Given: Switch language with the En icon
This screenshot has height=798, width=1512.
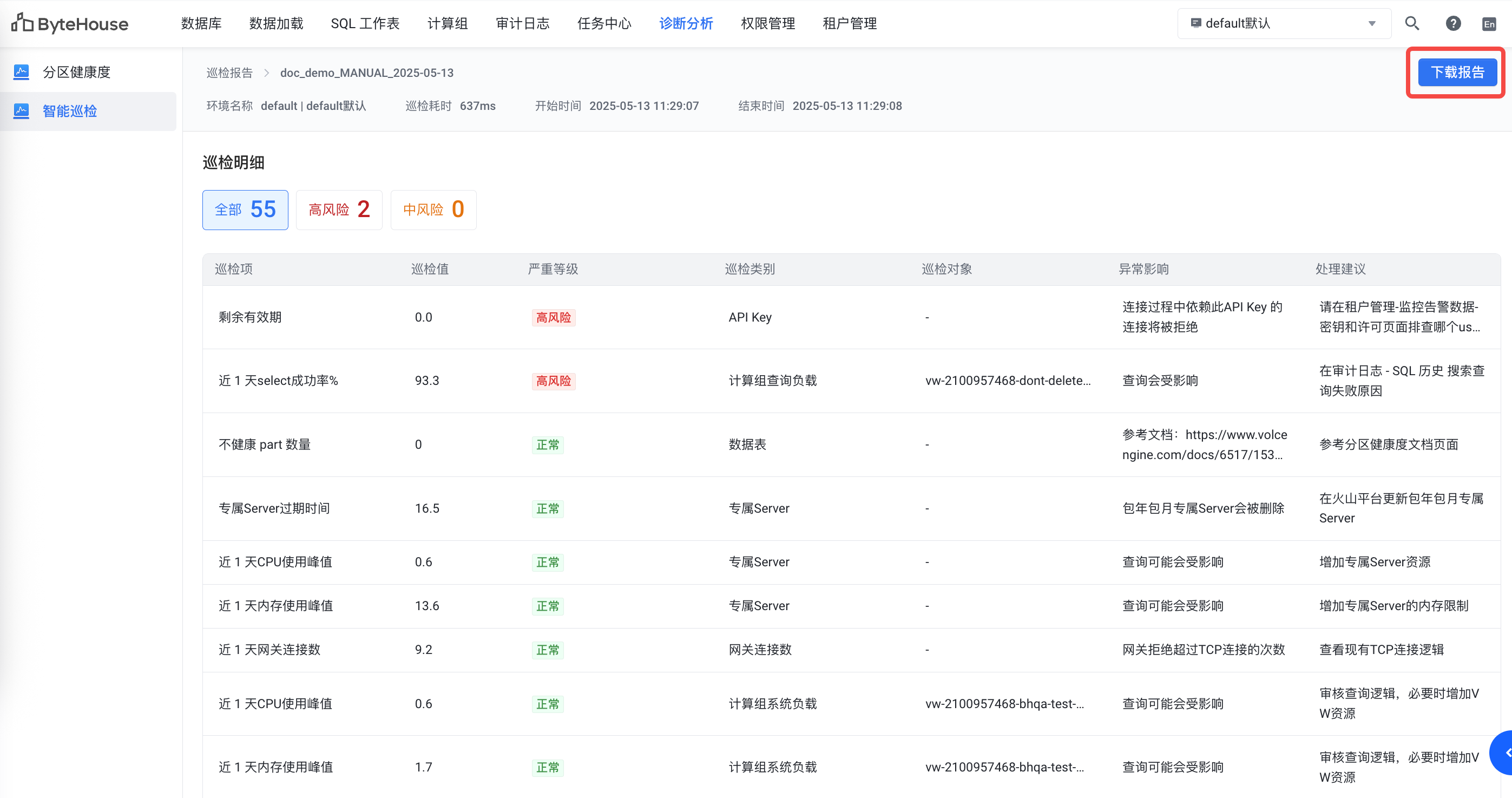Looking at the screenshot, I should point(1489,24).
